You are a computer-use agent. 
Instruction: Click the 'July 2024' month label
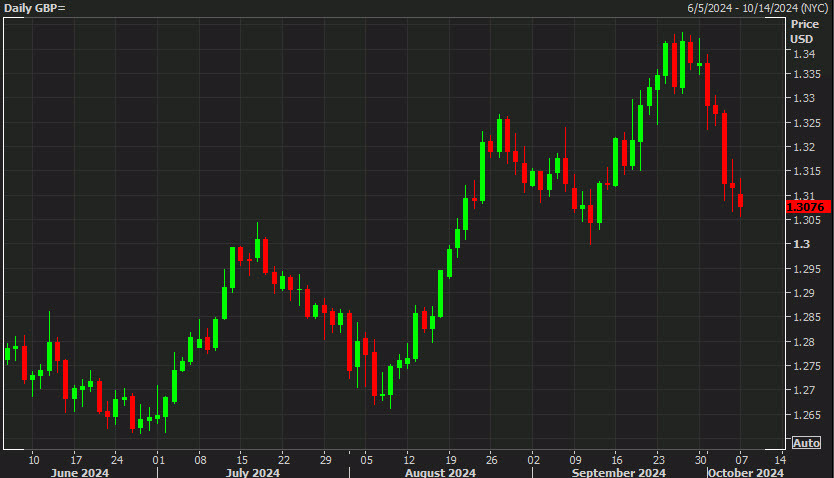point(253,472)
